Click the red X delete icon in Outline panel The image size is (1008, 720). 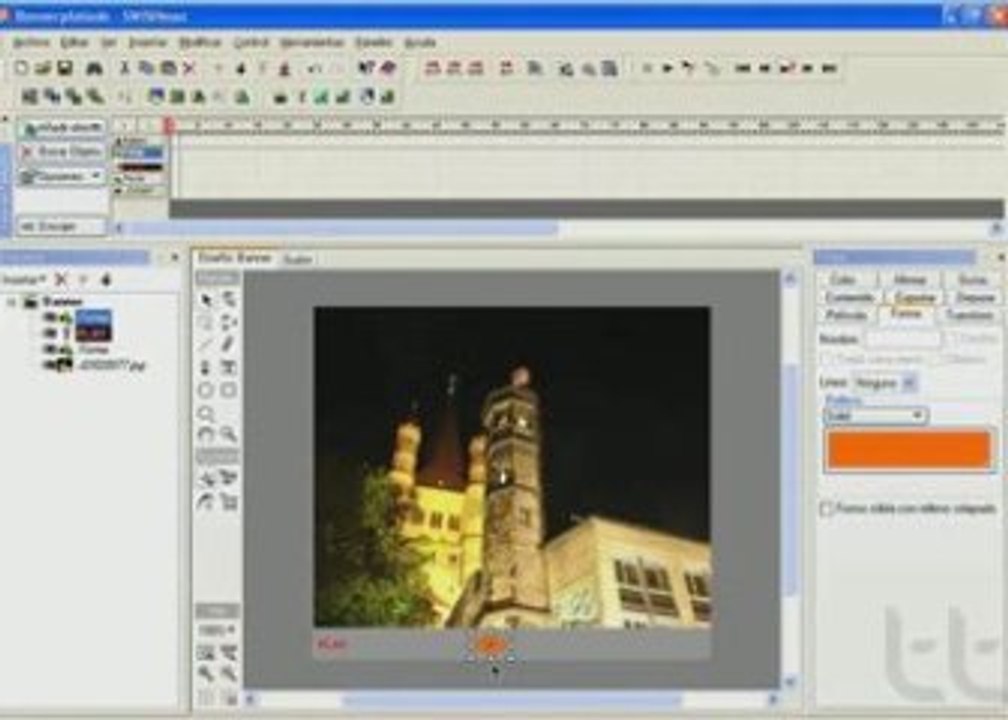[x=61, y=279]
